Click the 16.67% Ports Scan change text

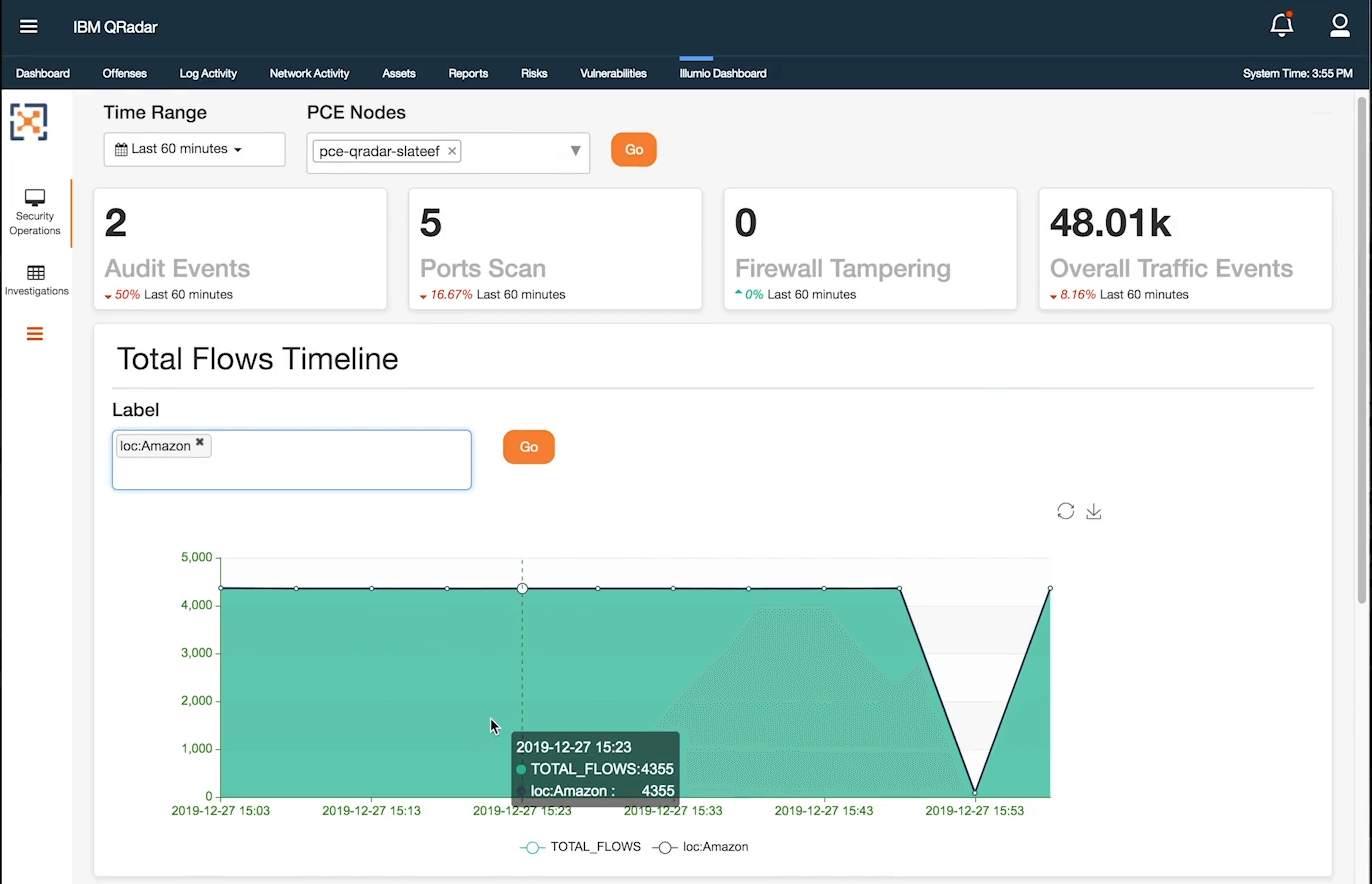click(x=451, y=295)
